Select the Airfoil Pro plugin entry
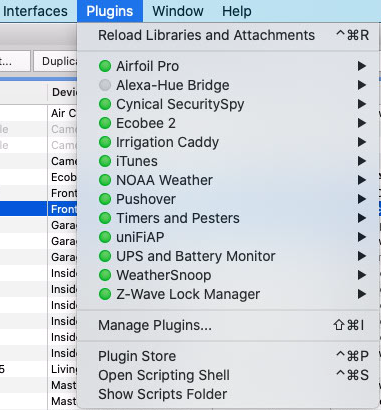 [228, 66]
